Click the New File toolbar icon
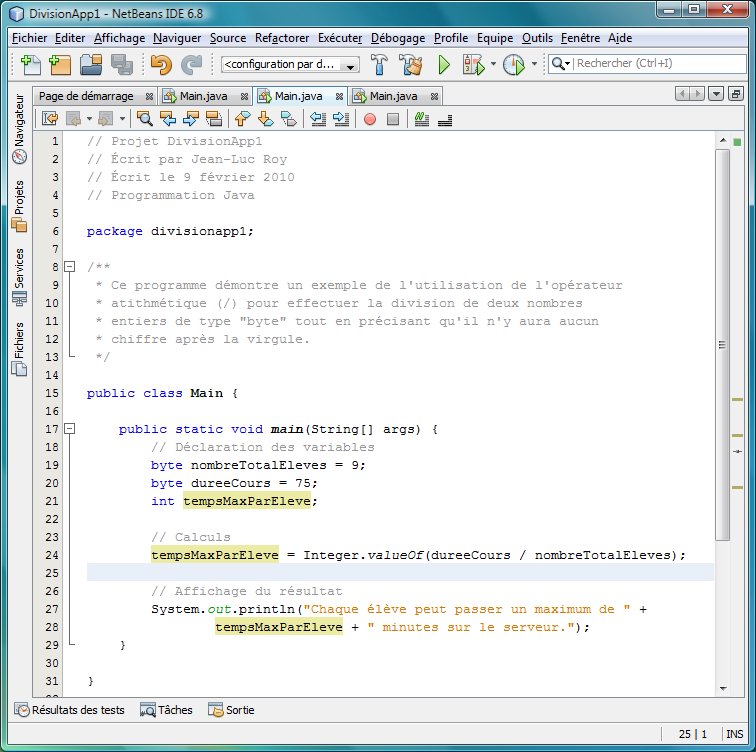The height and width of the screenshot is (752, 756). coord(30,64)
